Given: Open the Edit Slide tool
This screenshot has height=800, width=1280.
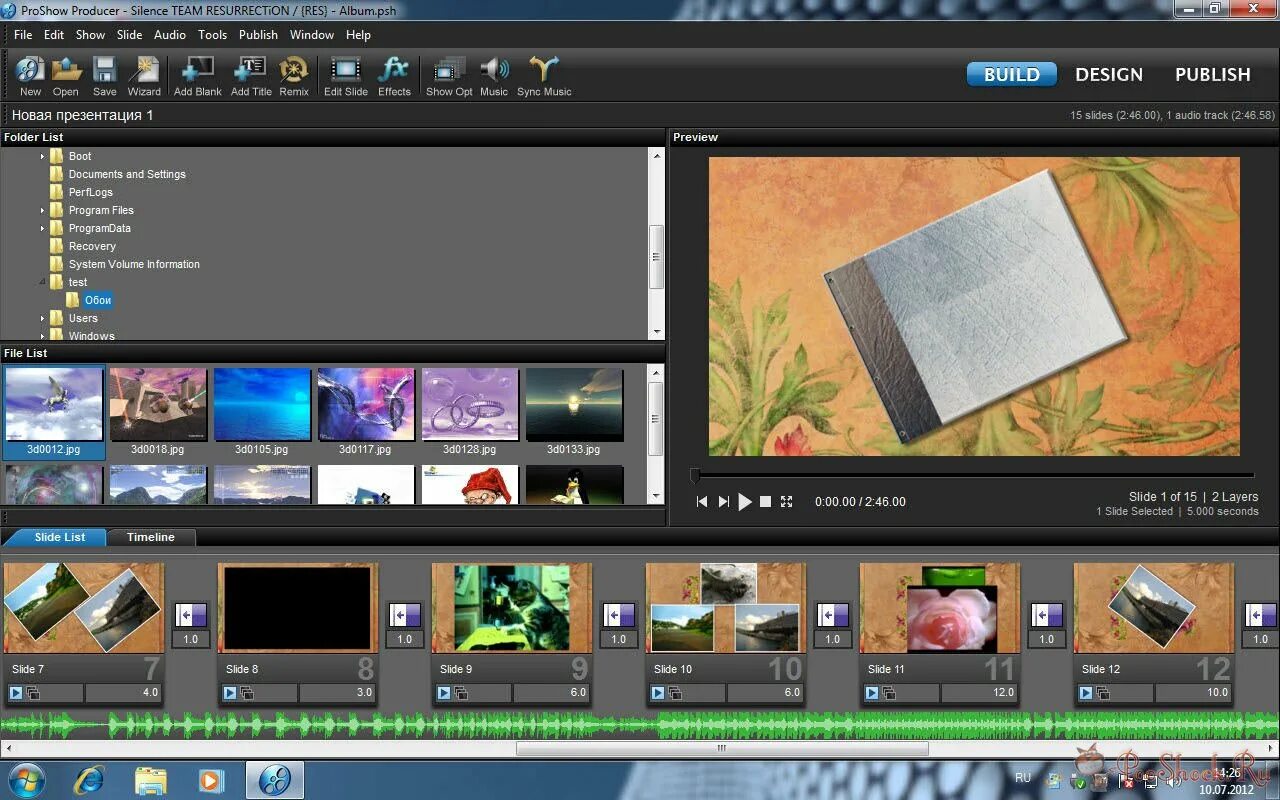Looking at the screenshot, I should click(x=346, y=76).
